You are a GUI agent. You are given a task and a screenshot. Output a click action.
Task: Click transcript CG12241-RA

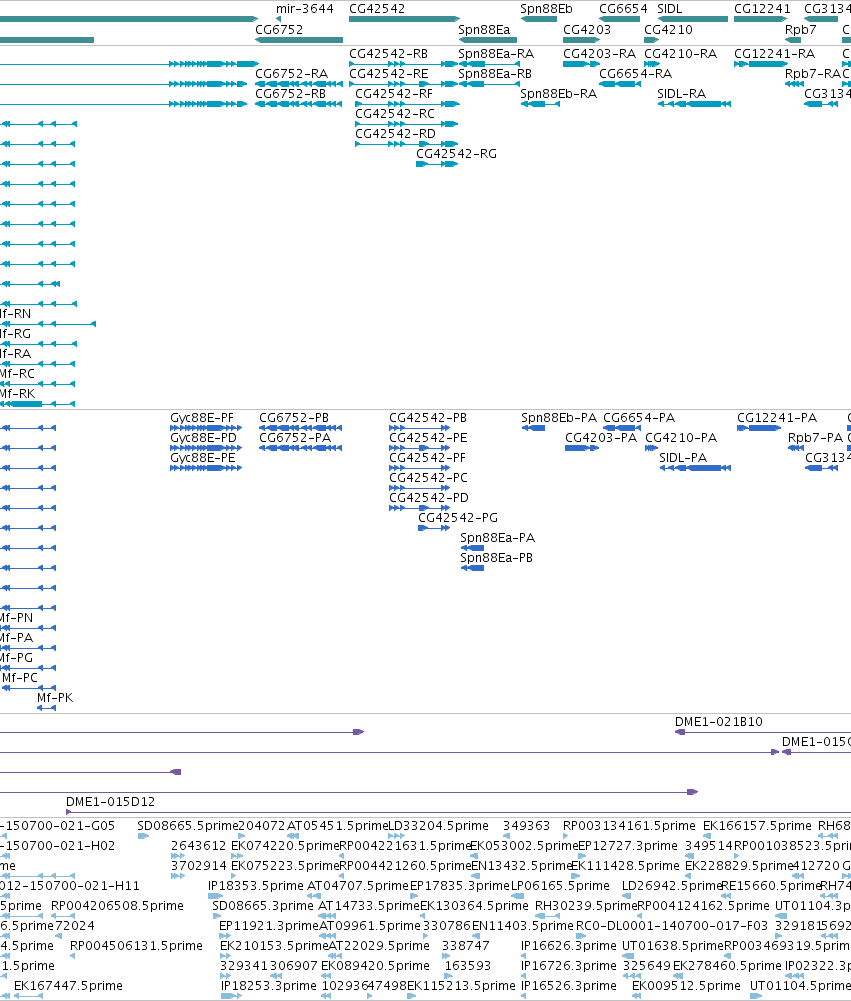[760, 64]
